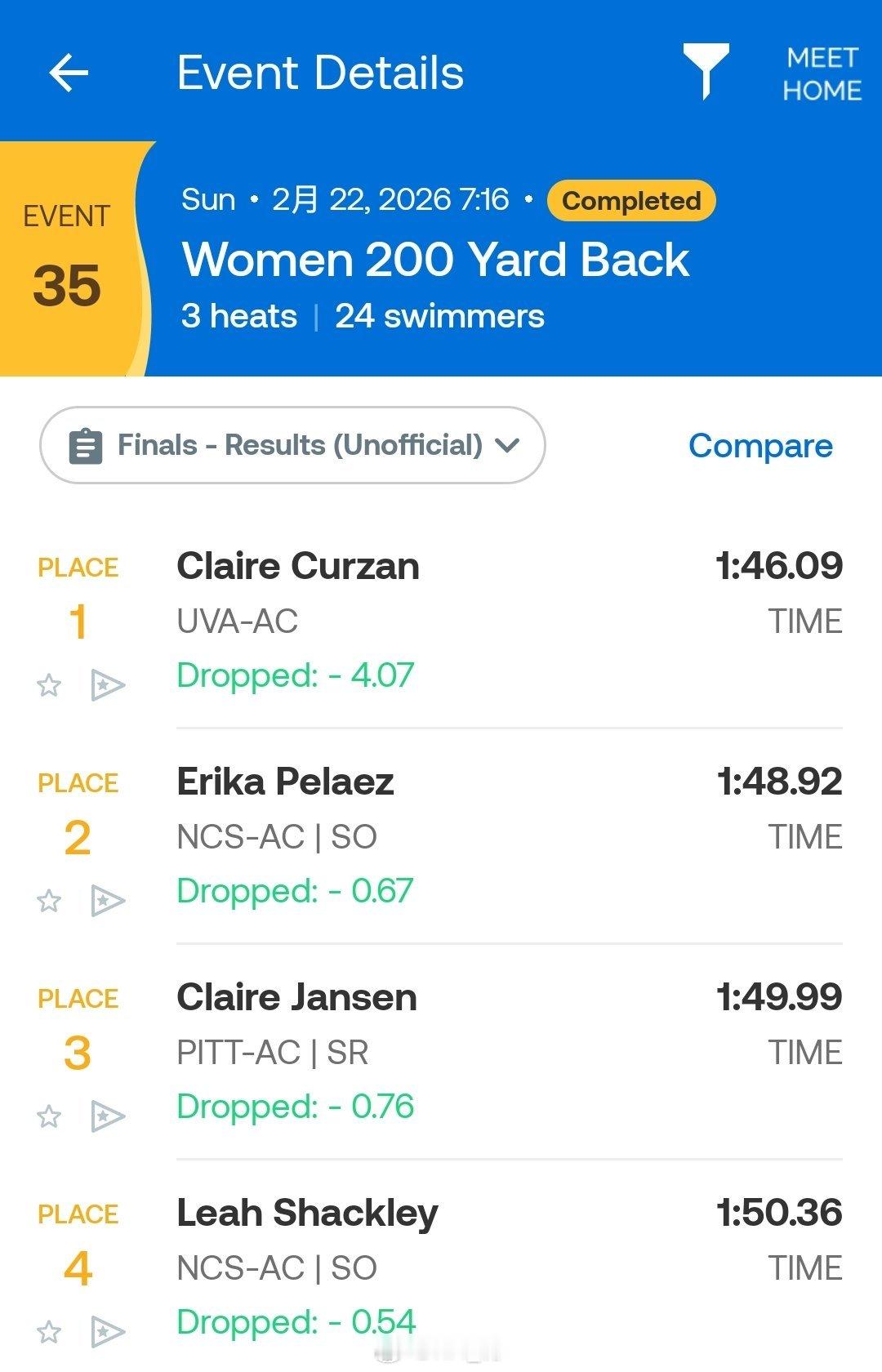
Task: Favorite Erika Pelaez with the star icon
Action: (49, 900)
